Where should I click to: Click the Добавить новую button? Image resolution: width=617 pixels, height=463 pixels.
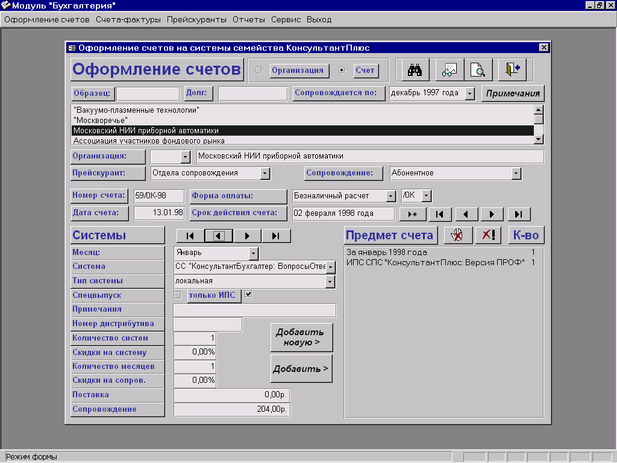tap(301, 337)
